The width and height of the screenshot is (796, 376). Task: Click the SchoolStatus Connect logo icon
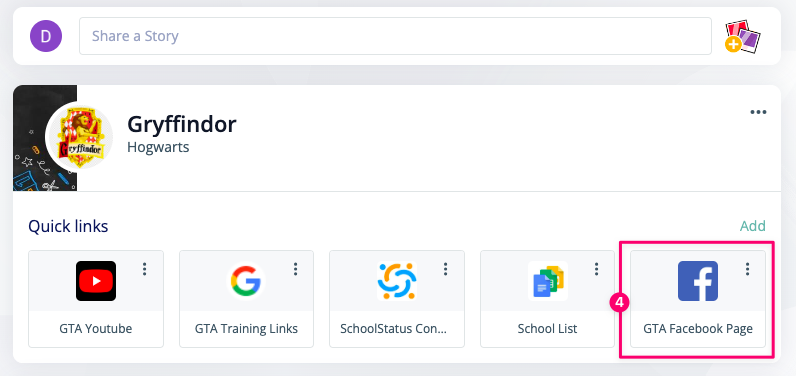click(397, 281)
